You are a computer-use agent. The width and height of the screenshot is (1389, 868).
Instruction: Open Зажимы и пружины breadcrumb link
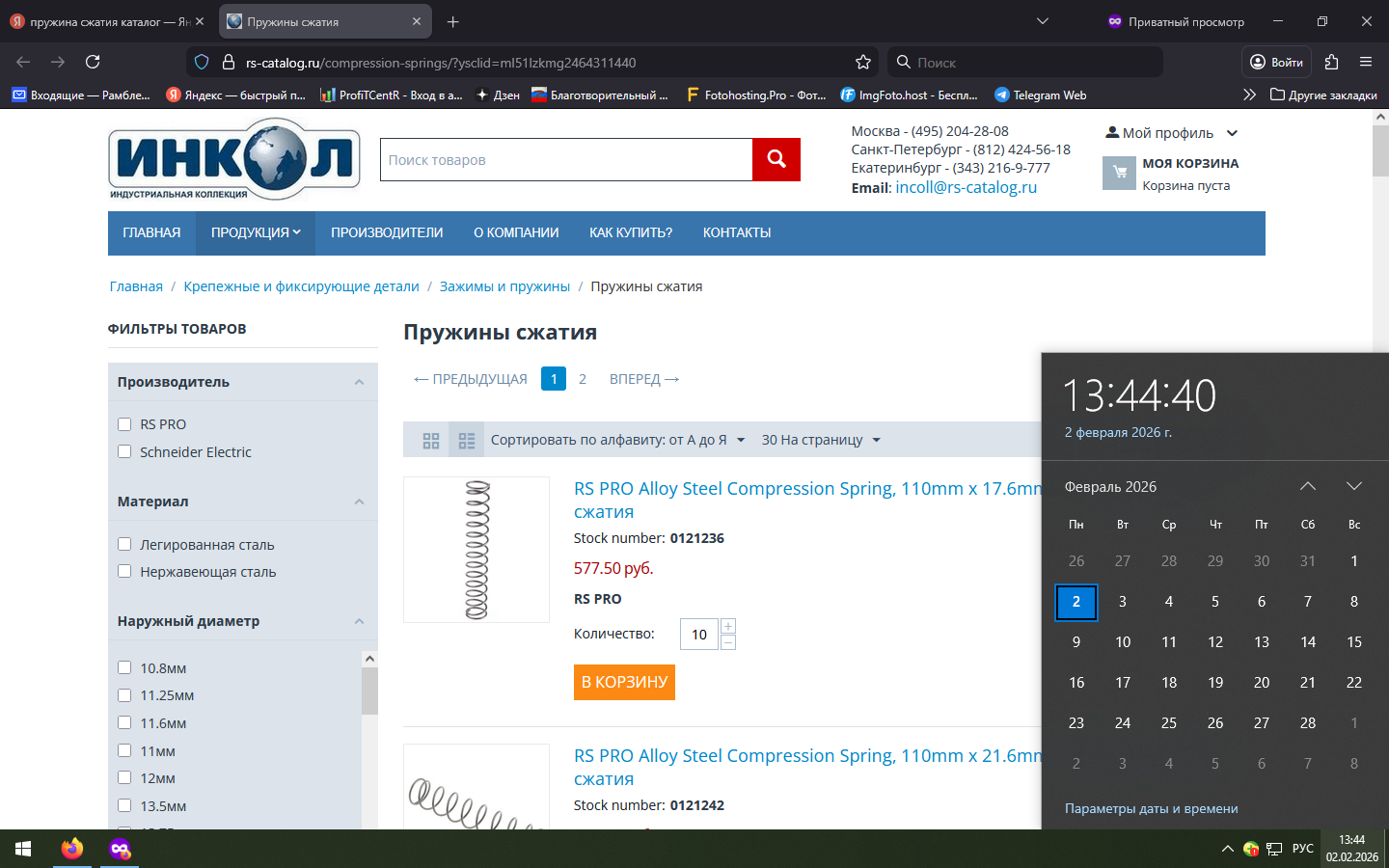[x=504, y=286]
